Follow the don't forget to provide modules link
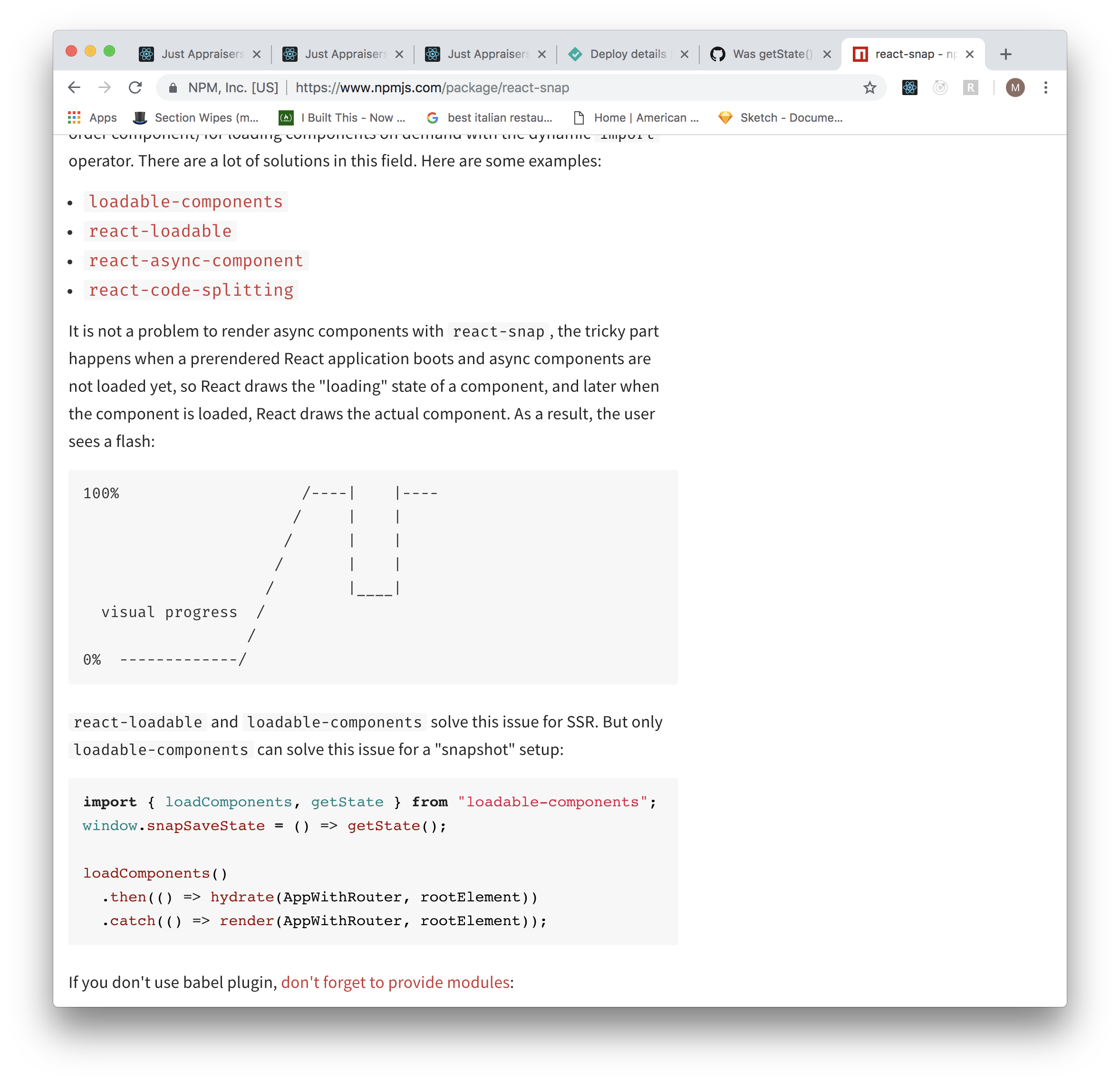Image resolution: width=1120 pixels, height=1083 pixels. coord(396,982)
